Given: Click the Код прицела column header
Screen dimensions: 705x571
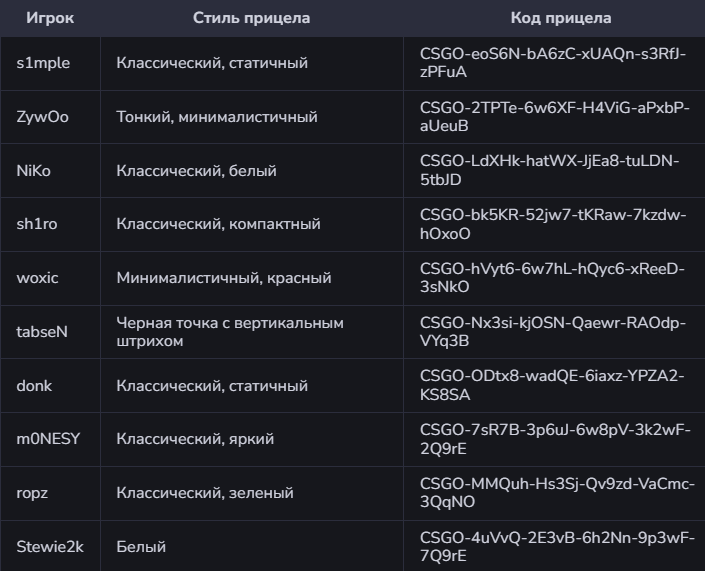Looking at the screenshot, I should tap(561, 18).
